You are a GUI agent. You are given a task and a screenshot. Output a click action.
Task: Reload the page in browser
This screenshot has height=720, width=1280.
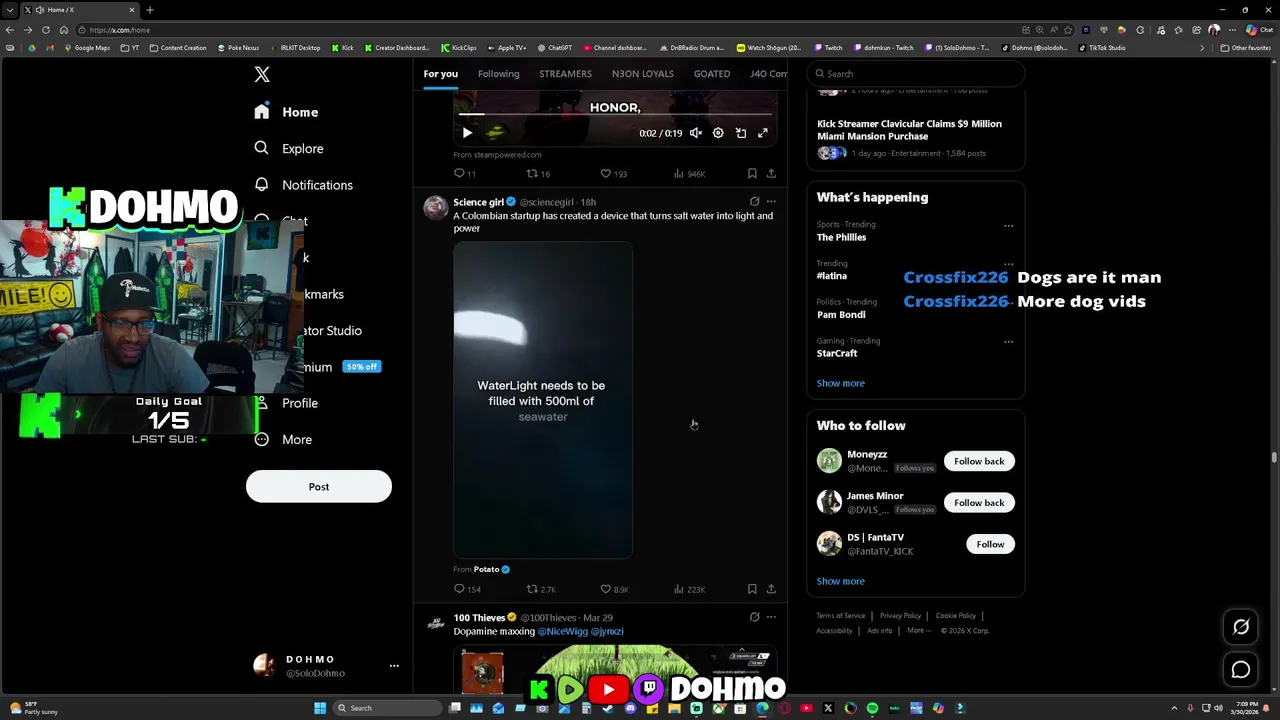[45, 30]
